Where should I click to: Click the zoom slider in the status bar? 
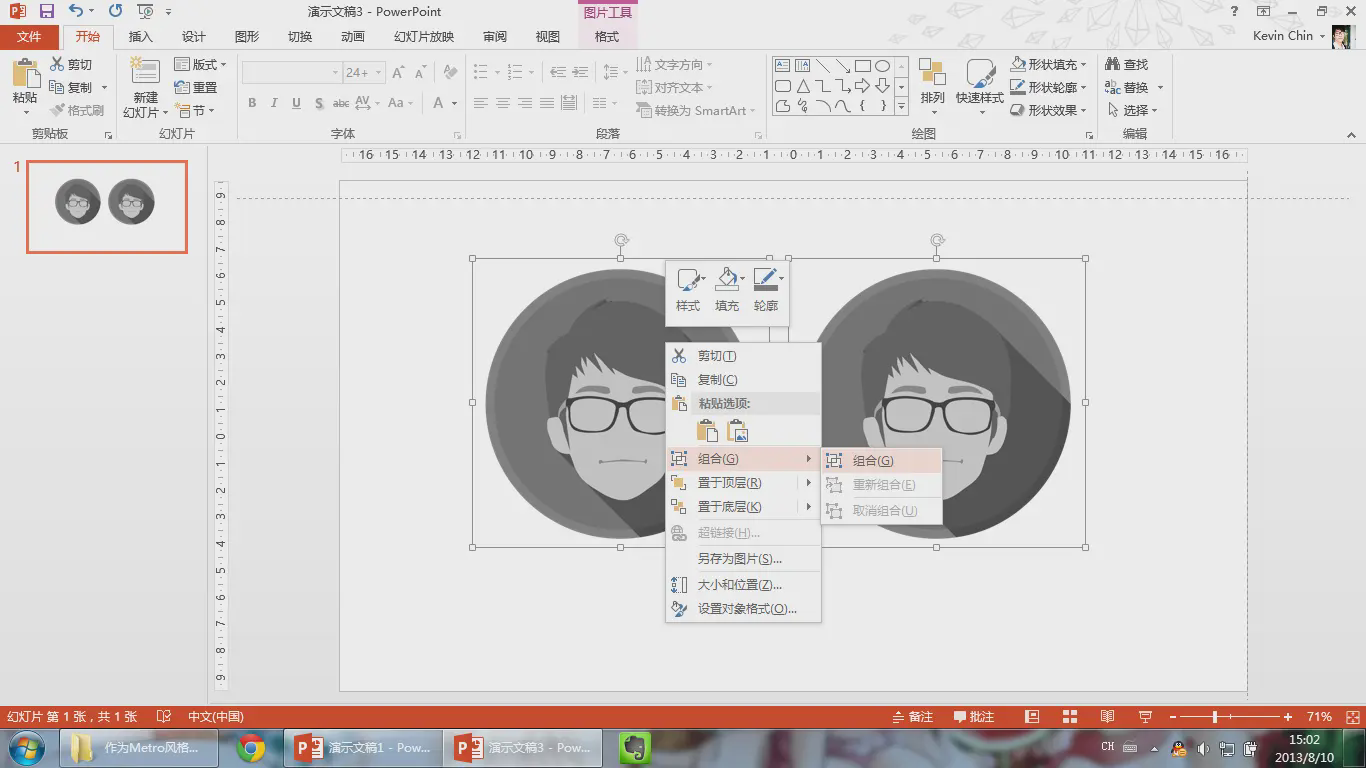[x=1215, y=717]
